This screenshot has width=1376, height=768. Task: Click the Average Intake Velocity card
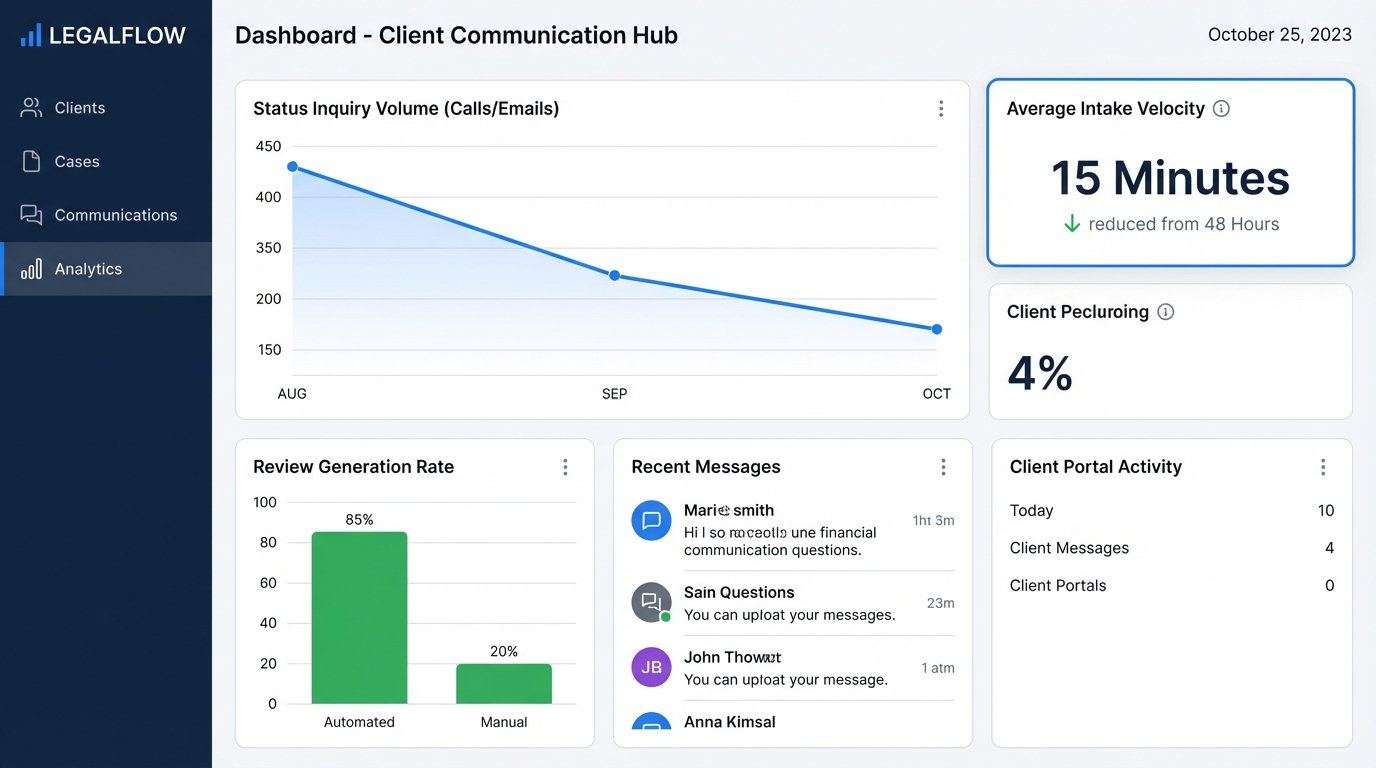1170,172
